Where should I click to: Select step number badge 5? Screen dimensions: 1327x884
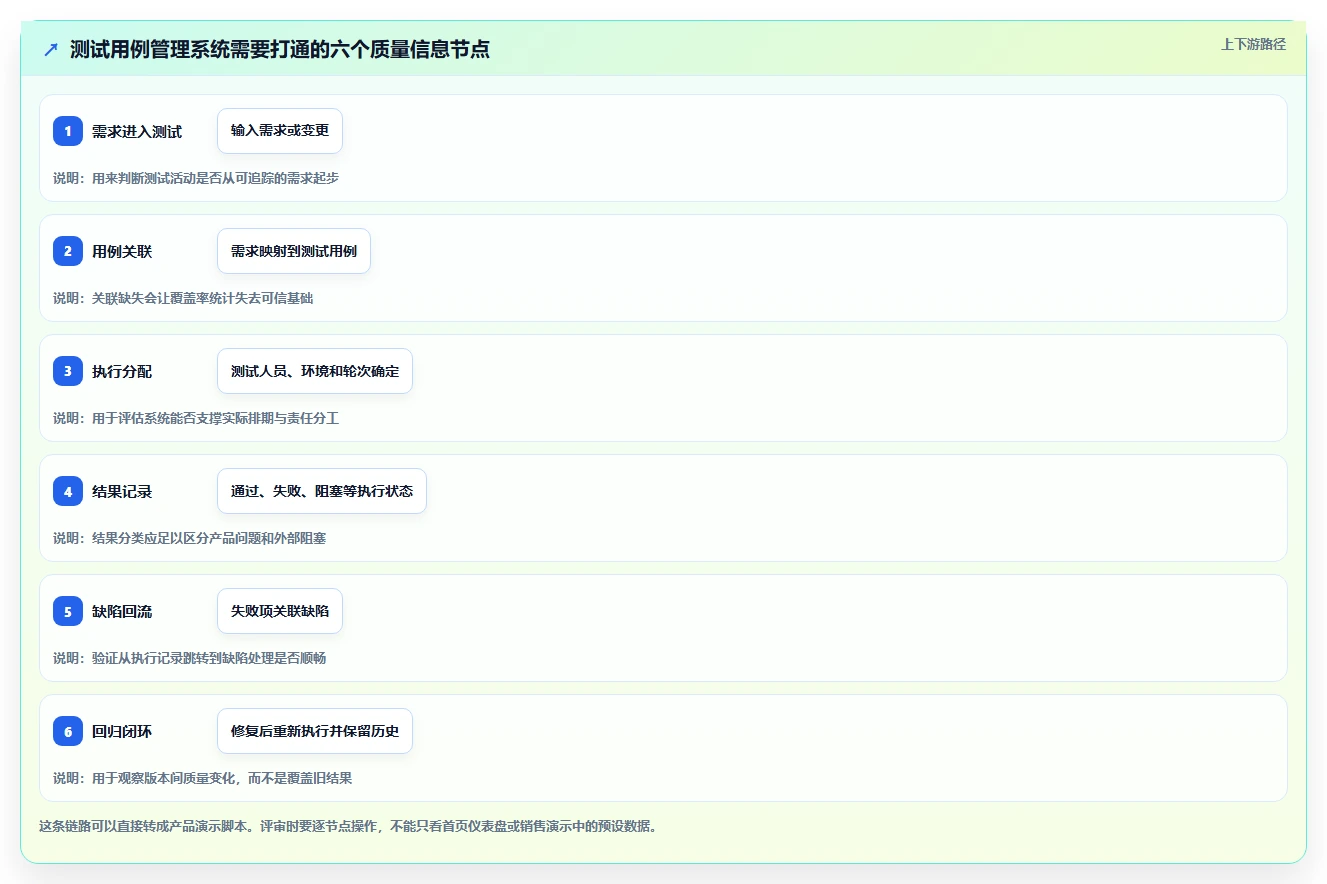68,611
